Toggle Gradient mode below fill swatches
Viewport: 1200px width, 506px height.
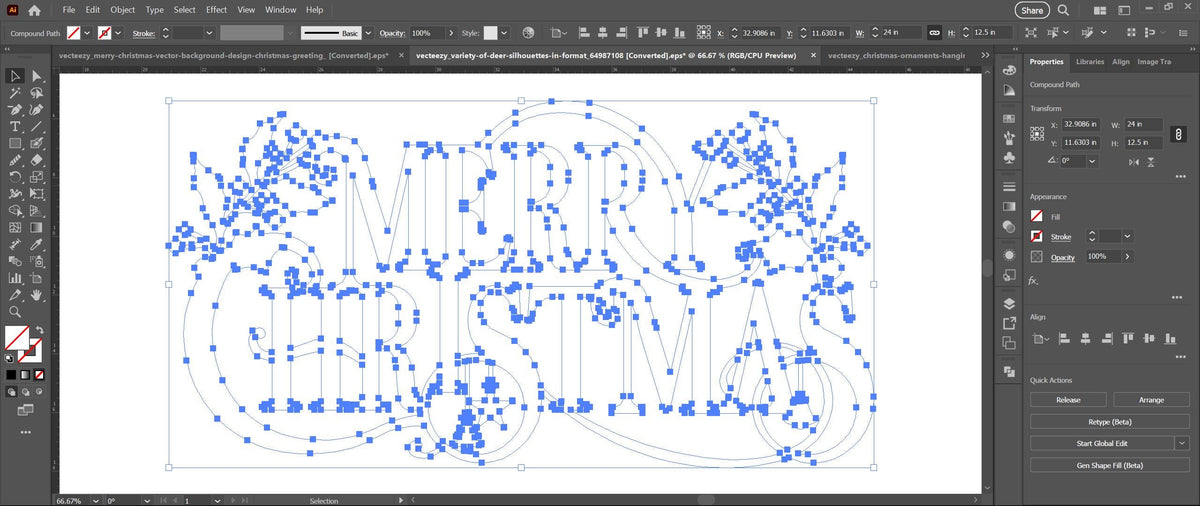click(x=25, y=374)
